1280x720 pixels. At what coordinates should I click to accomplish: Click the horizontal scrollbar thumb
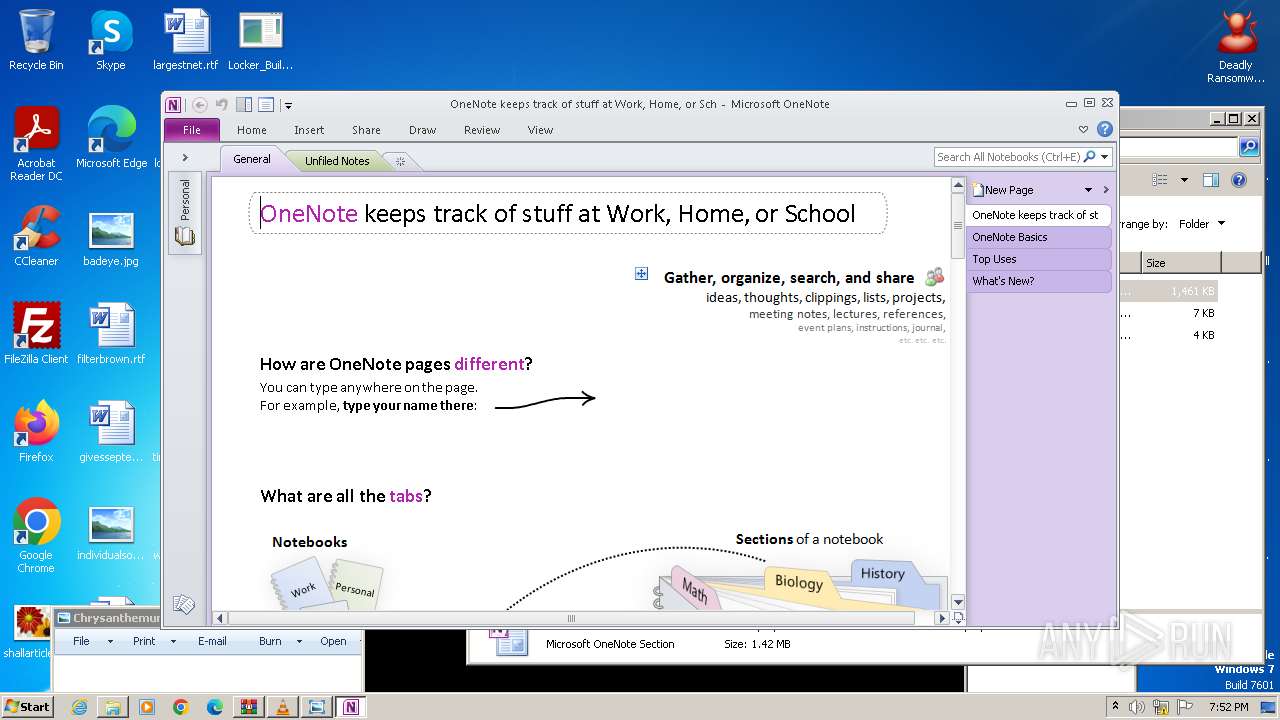572,618
